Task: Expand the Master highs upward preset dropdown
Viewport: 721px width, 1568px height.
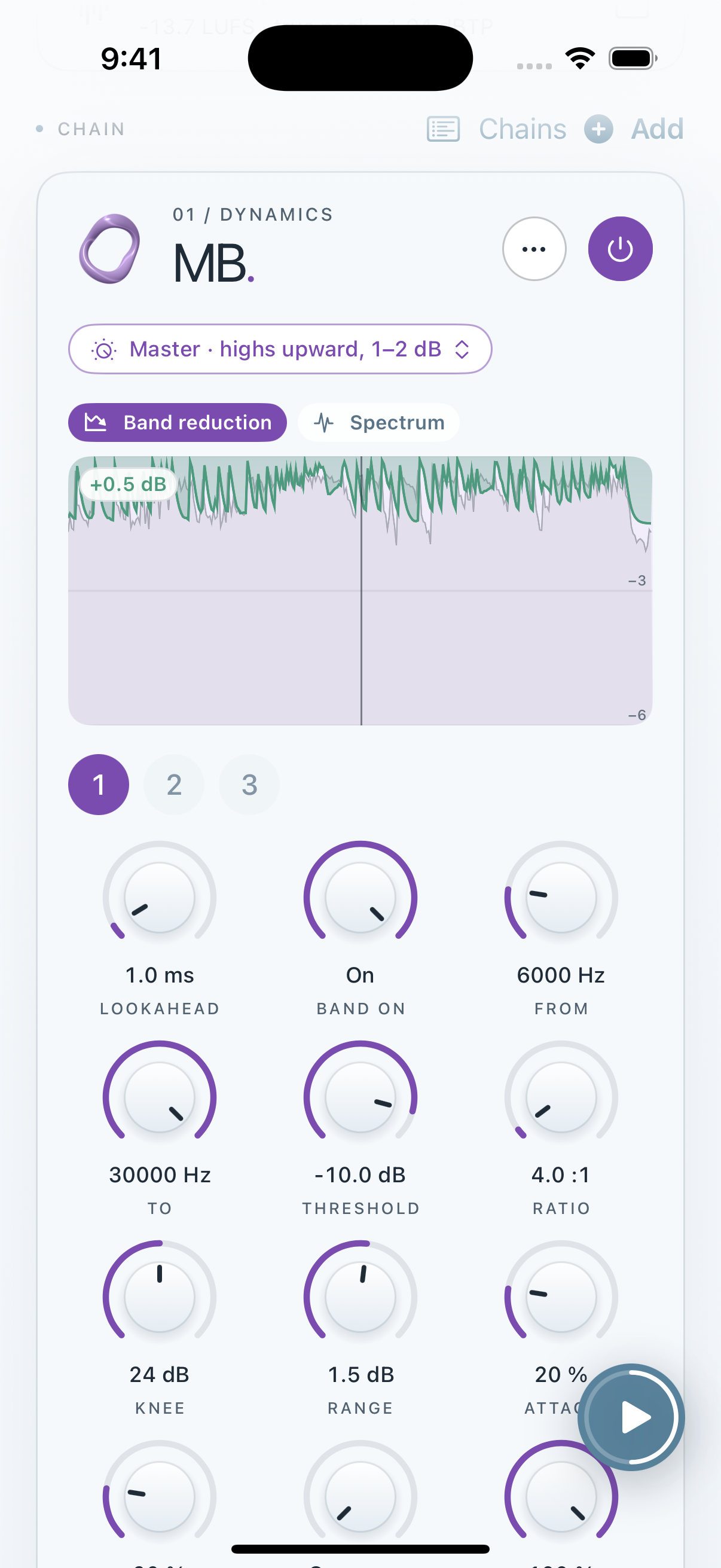Action: (280, 349)
